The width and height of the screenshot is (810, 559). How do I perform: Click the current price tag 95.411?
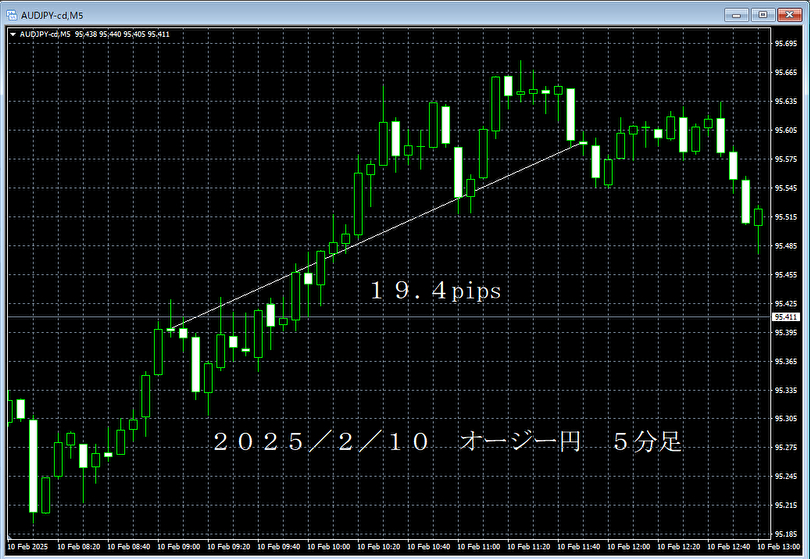click(785, 317)
